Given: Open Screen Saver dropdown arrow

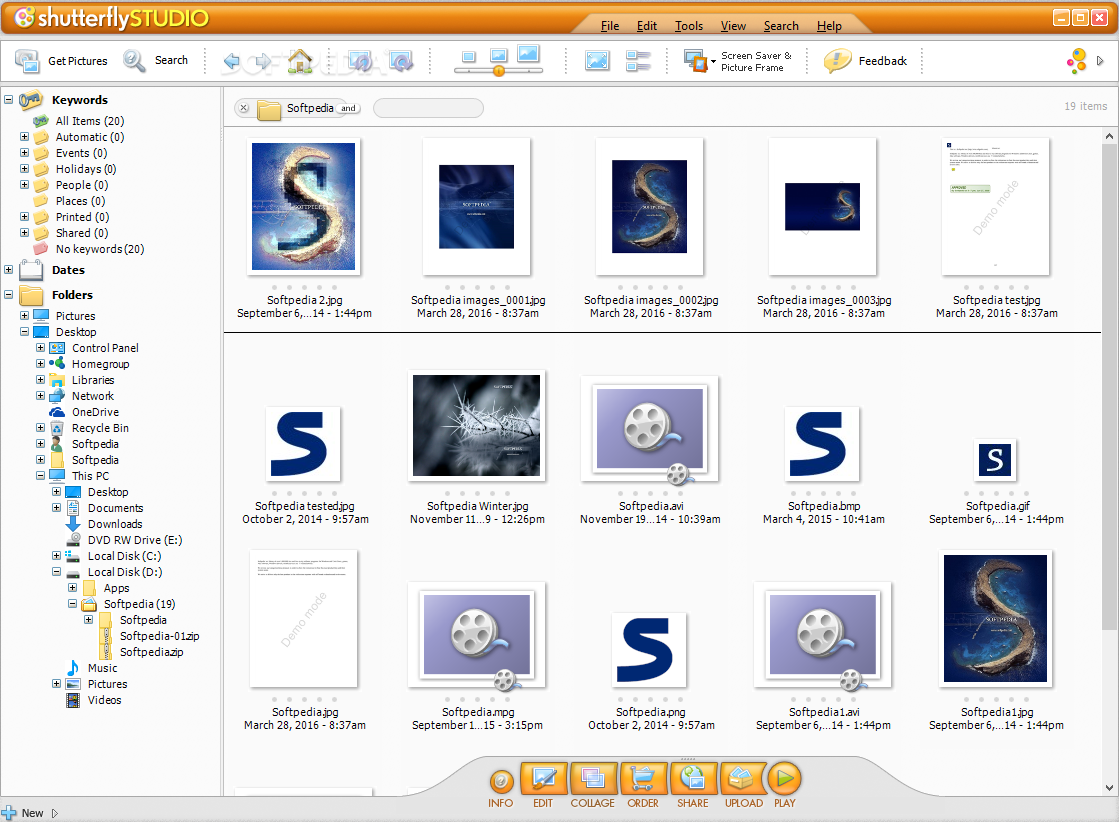Looking at the screenshot, I should 713,61.
